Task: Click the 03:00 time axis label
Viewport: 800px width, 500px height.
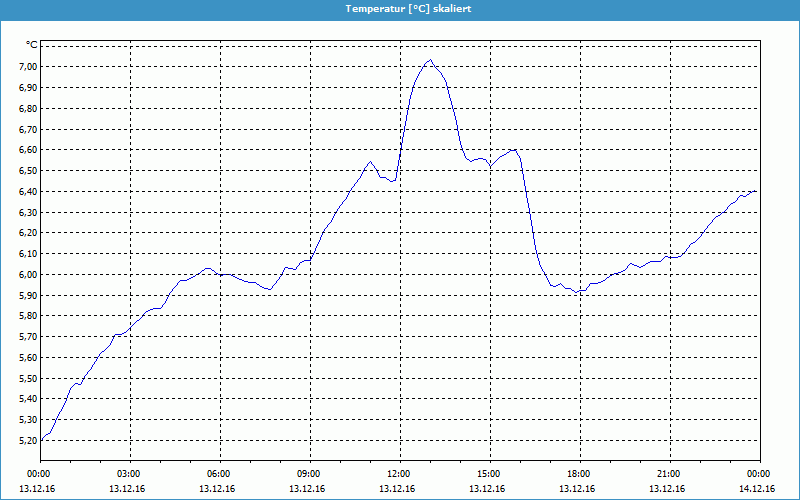Action: pos(129,474)
